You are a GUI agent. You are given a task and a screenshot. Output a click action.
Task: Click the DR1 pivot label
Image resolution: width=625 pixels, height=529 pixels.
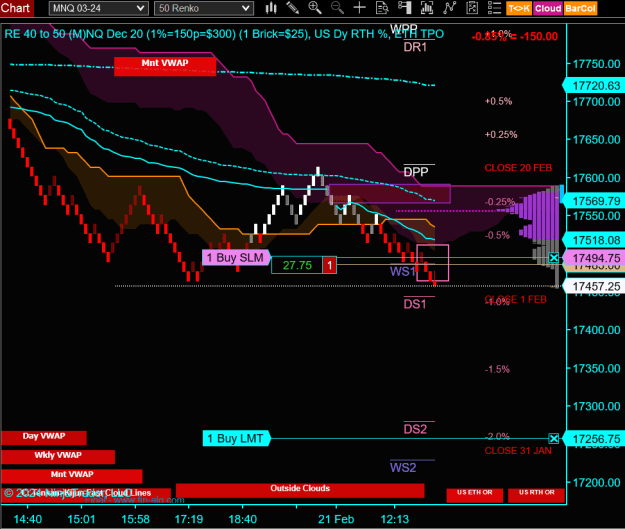tap(415, 47)
